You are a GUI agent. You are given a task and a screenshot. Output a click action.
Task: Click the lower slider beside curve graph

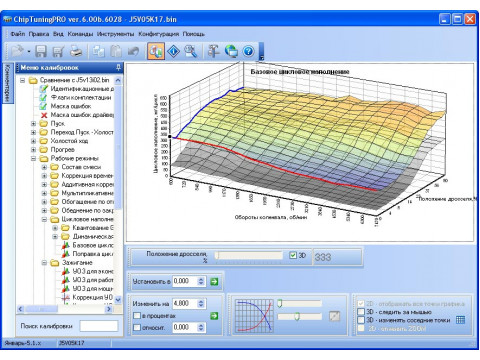pos(299,316)
